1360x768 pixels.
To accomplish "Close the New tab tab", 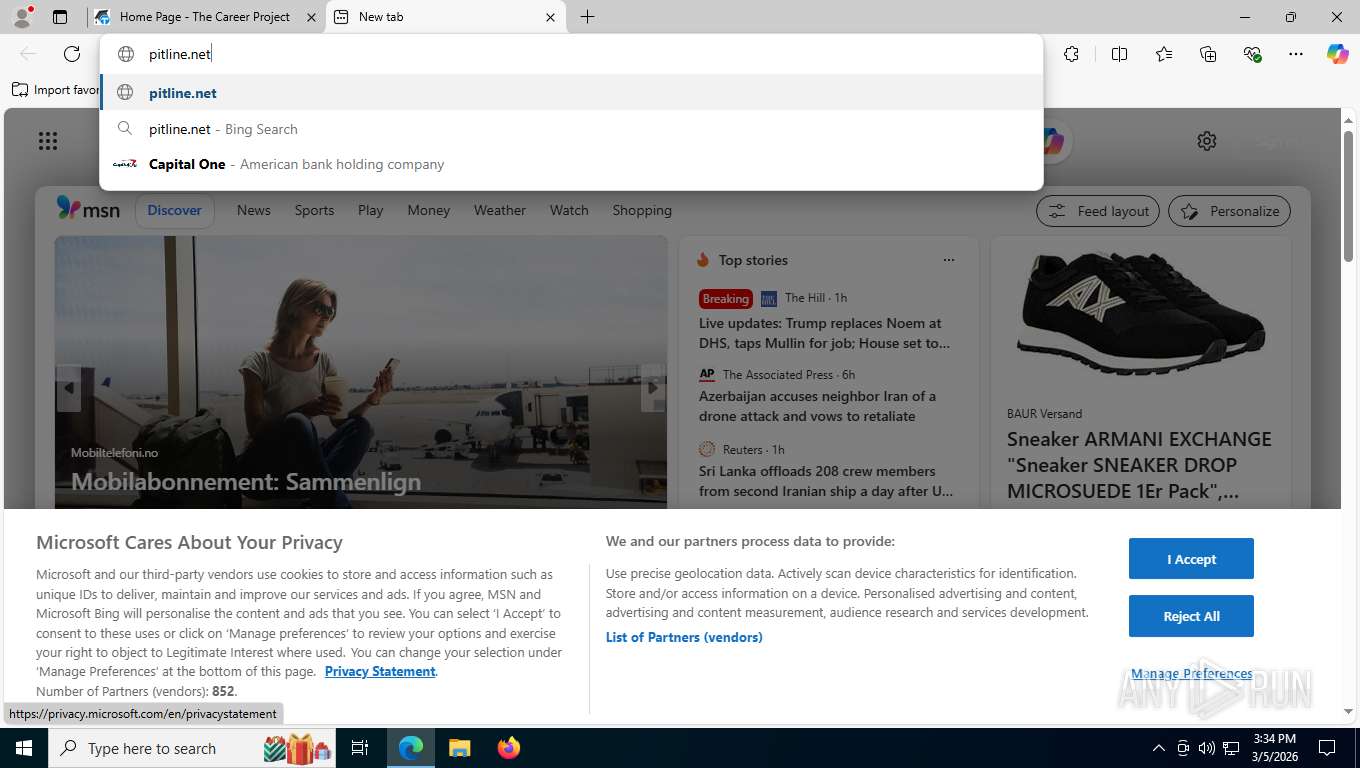I will pyautogui.click(x=550, y=17).
